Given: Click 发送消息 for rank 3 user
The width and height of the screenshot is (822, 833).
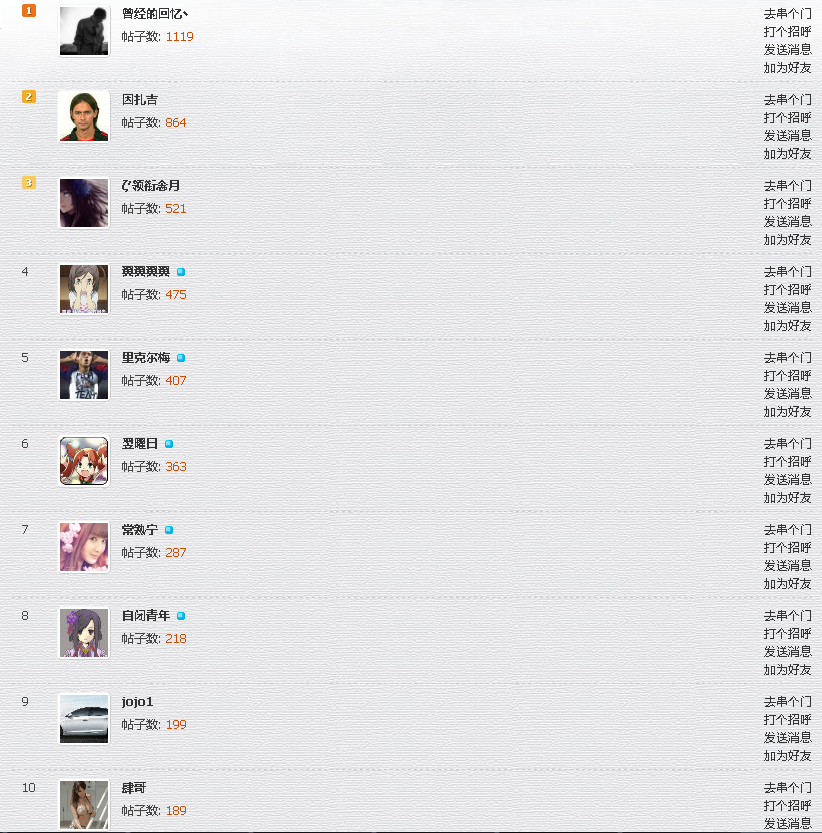Looking at the screenshot, I should point(787,222).
